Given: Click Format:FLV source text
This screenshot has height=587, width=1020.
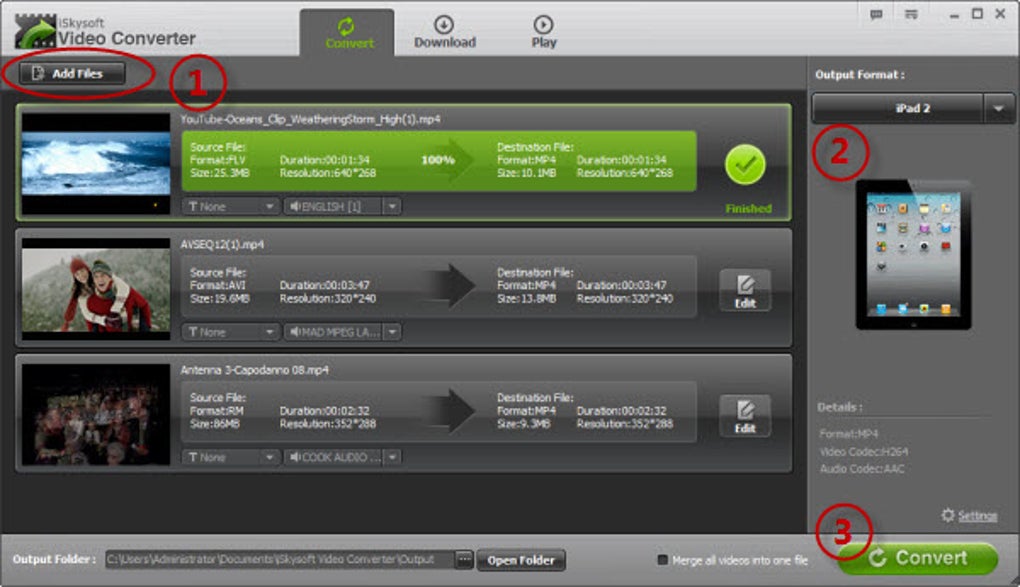Looking at the screenshot, I should pos(217,160).
